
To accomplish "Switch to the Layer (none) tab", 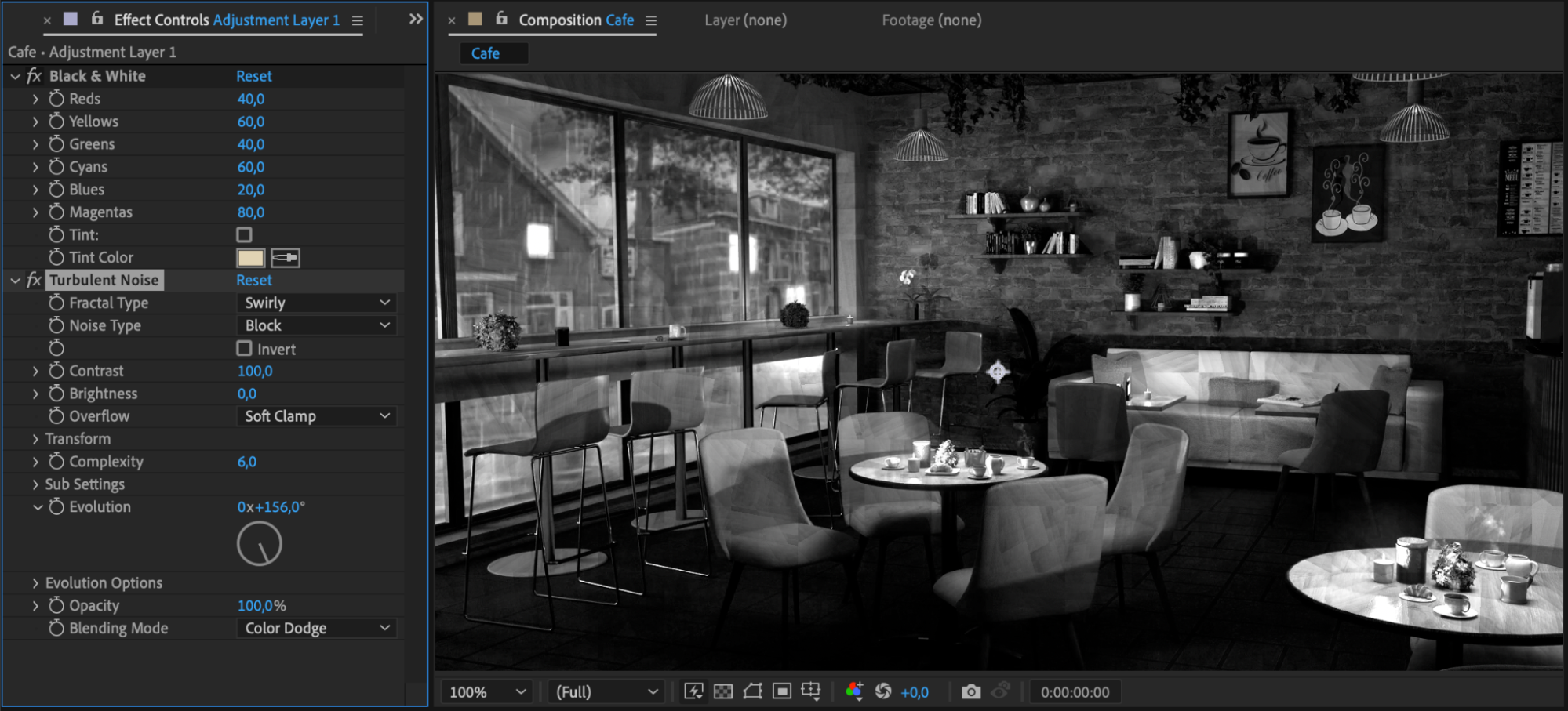I will pos(745,20).
